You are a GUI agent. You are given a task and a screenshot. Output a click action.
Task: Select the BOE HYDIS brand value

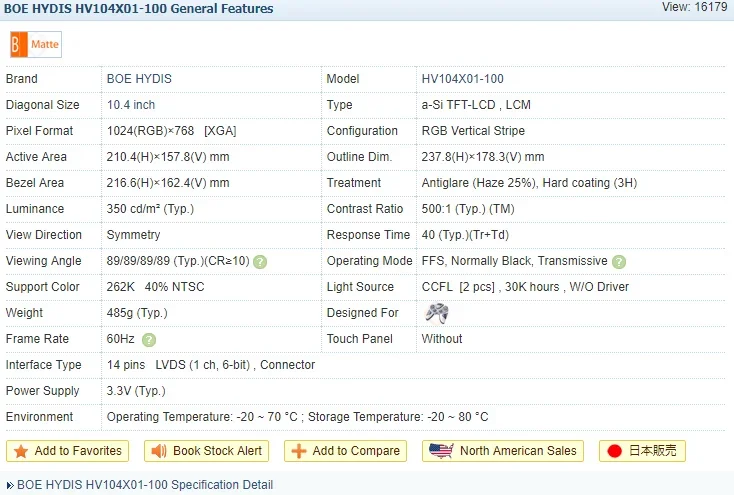pyautogui.click(x=139, y=79)
